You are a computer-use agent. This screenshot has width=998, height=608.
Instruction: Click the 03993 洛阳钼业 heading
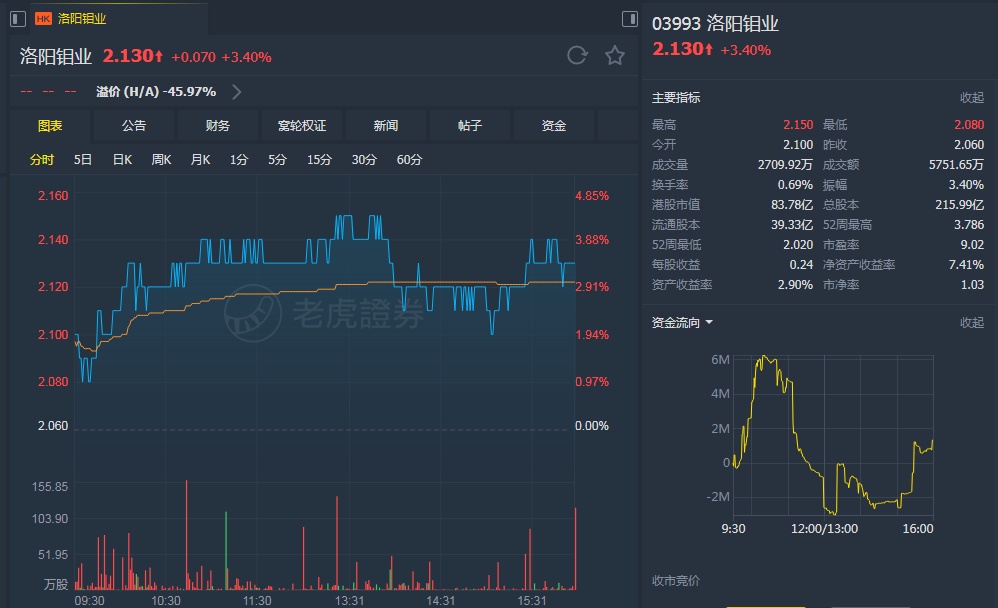[x=715, y=24]
